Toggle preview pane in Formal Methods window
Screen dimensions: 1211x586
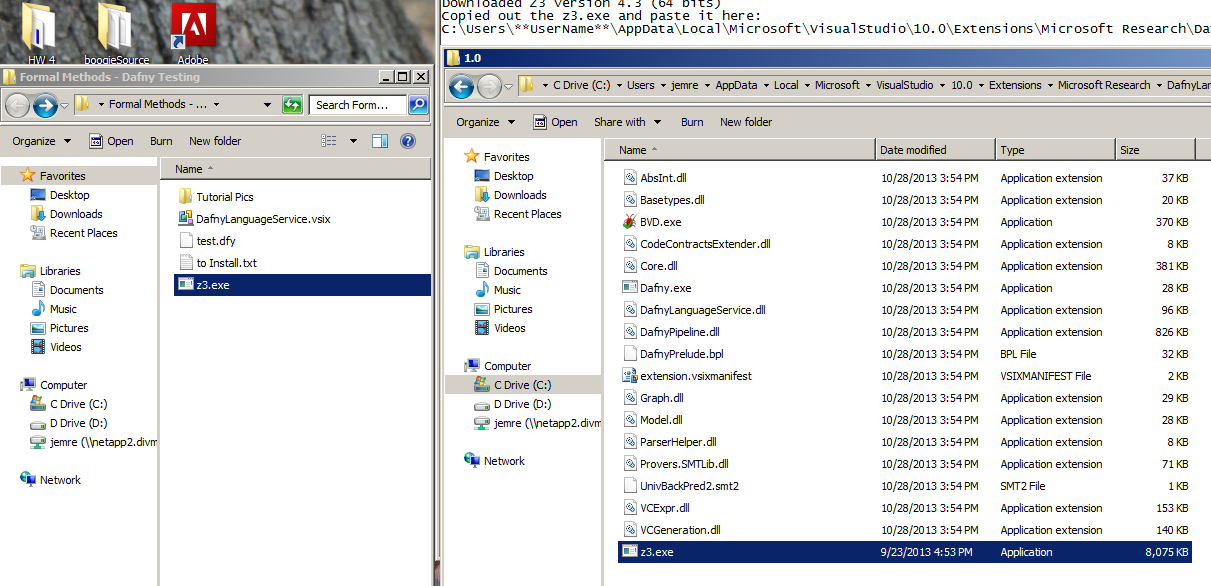tap(380, 141)
